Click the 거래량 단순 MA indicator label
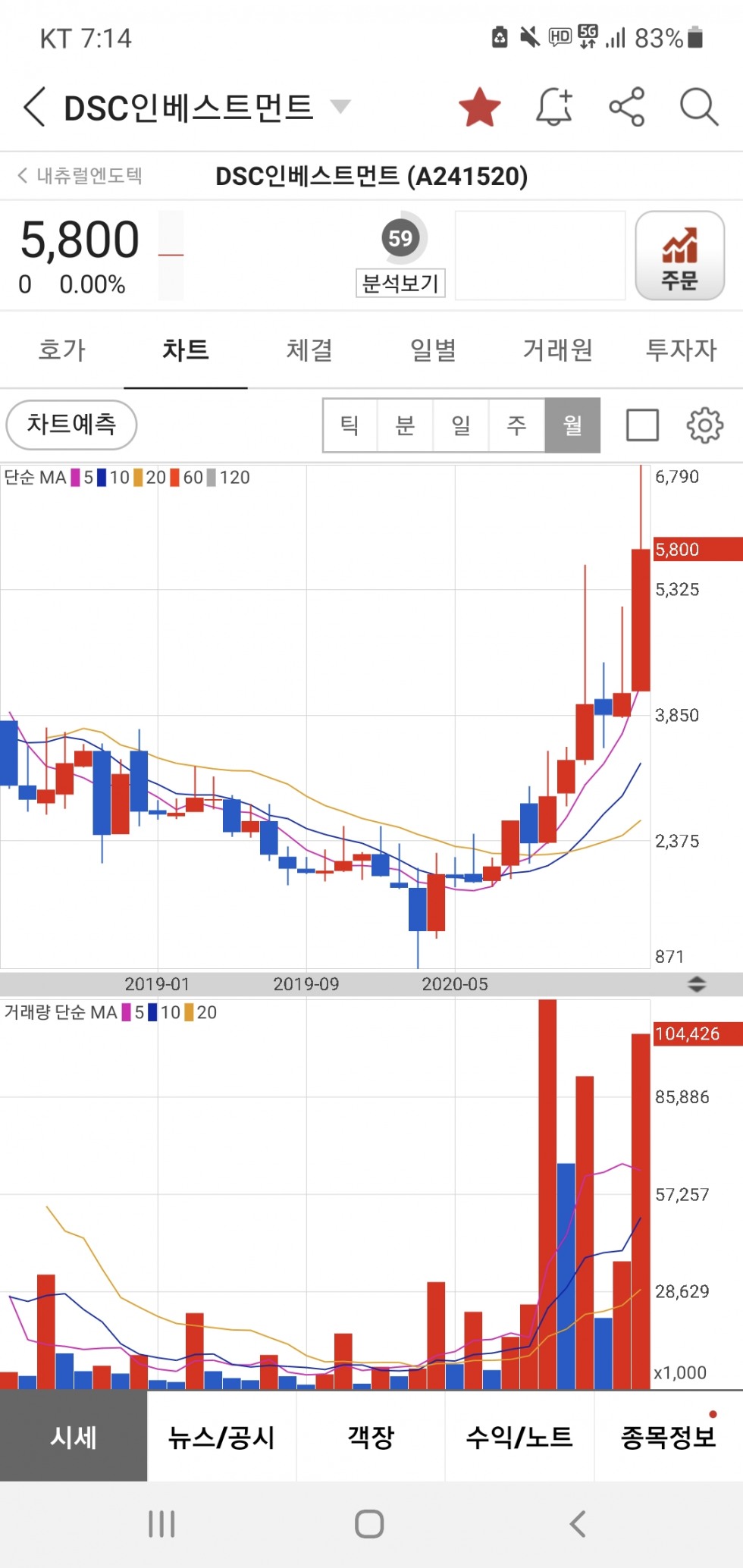 click(61, 1012)
